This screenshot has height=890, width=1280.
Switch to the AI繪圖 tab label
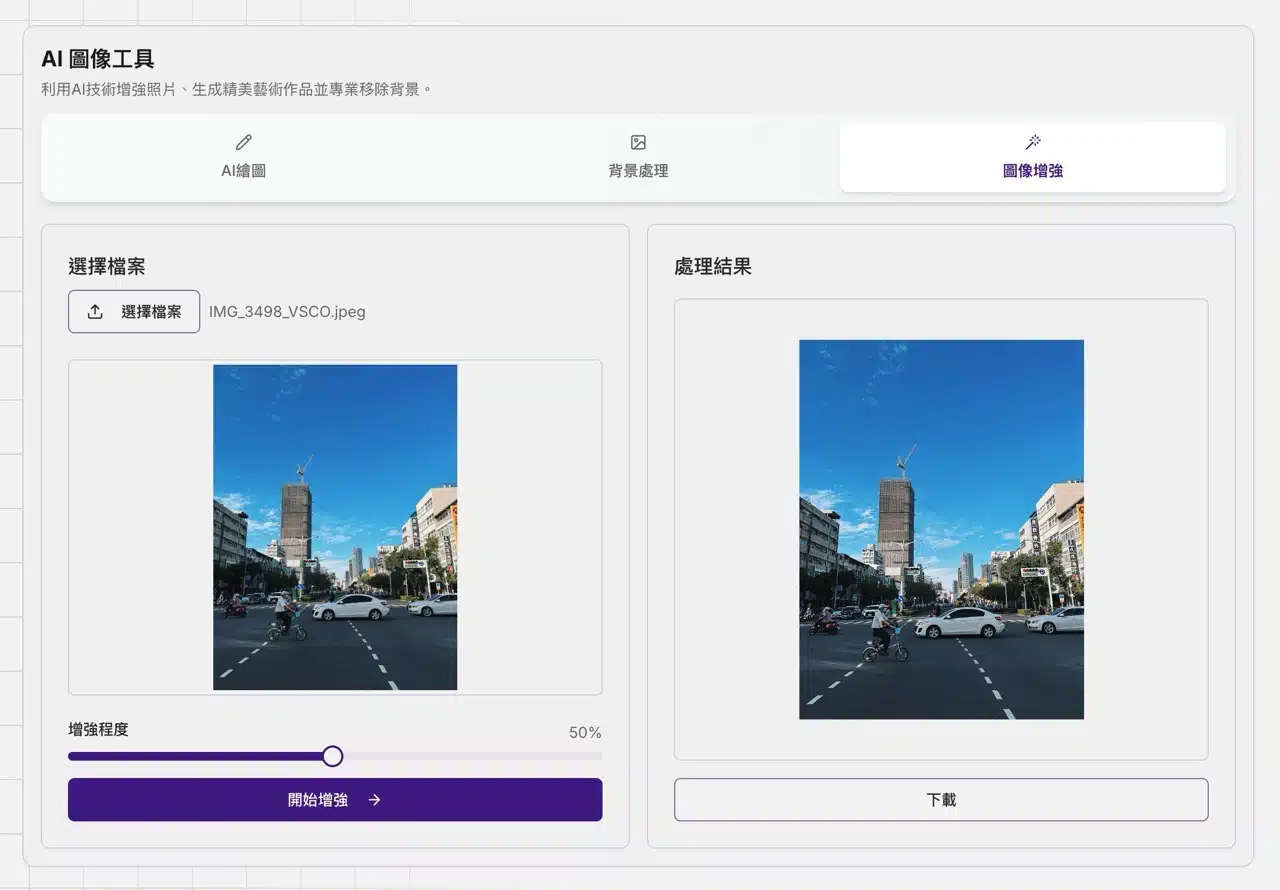tap(243, 171)
